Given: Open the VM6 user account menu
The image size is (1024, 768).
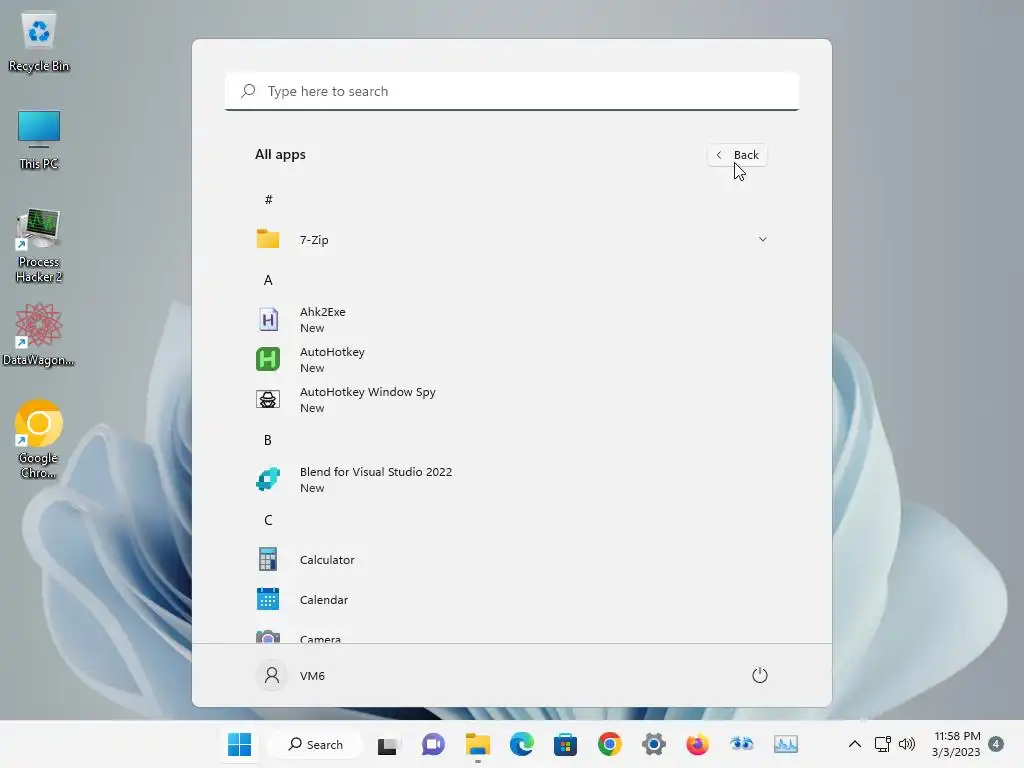Looking at the screenshot, I should pyautogui.click(x=290, y=675).
